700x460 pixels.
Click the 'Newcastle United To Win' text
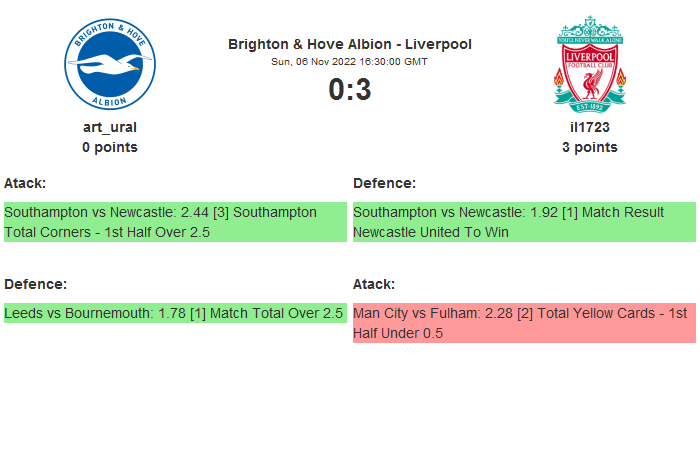[x=431, y=232]
